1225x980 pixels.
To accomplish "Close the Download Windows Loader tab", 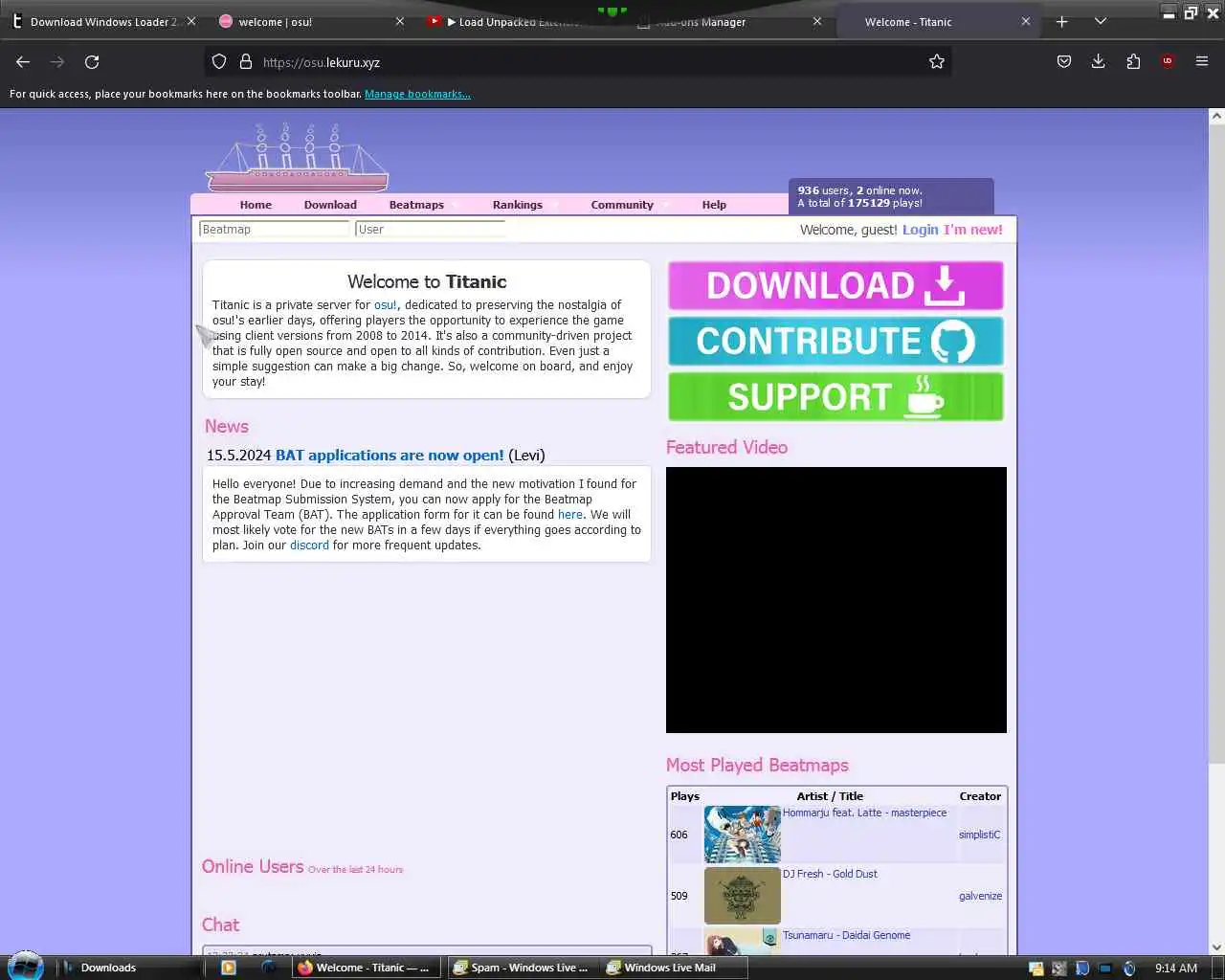I will pyautogui.click(x=191, y=21).
